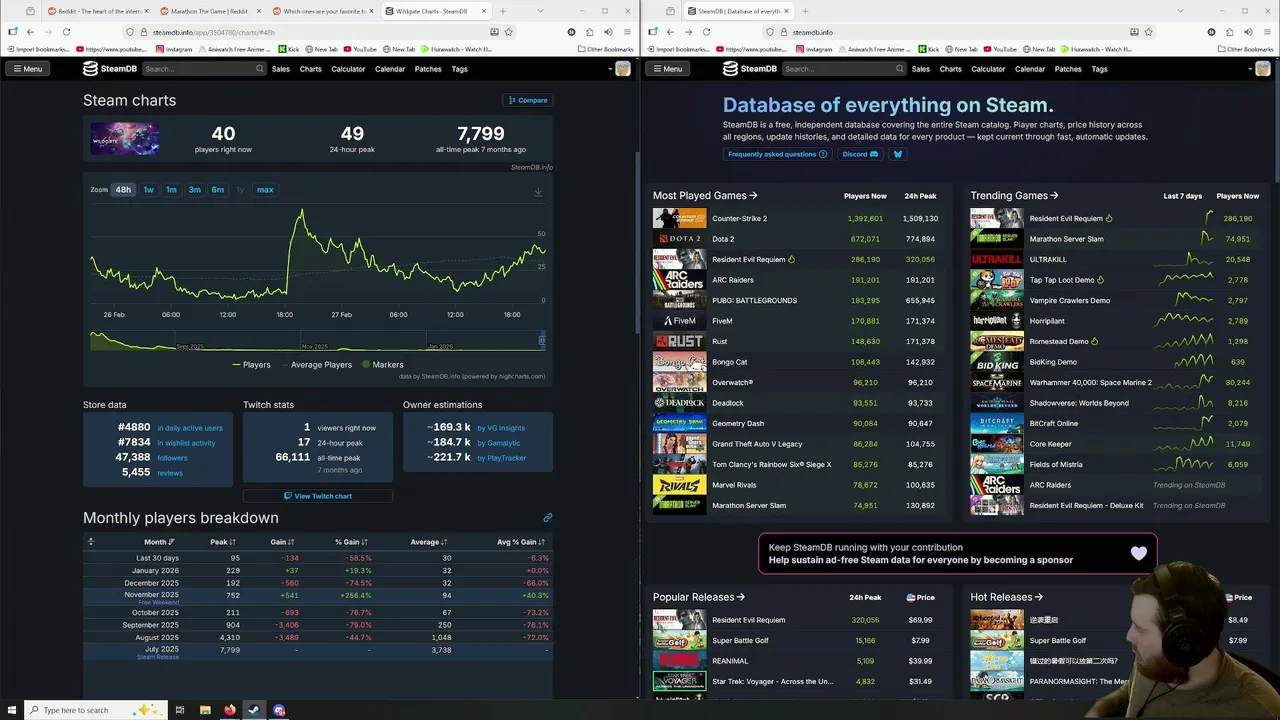Sort monthly table by Gain column
The image size is (1280, 720).
point(284,542)
